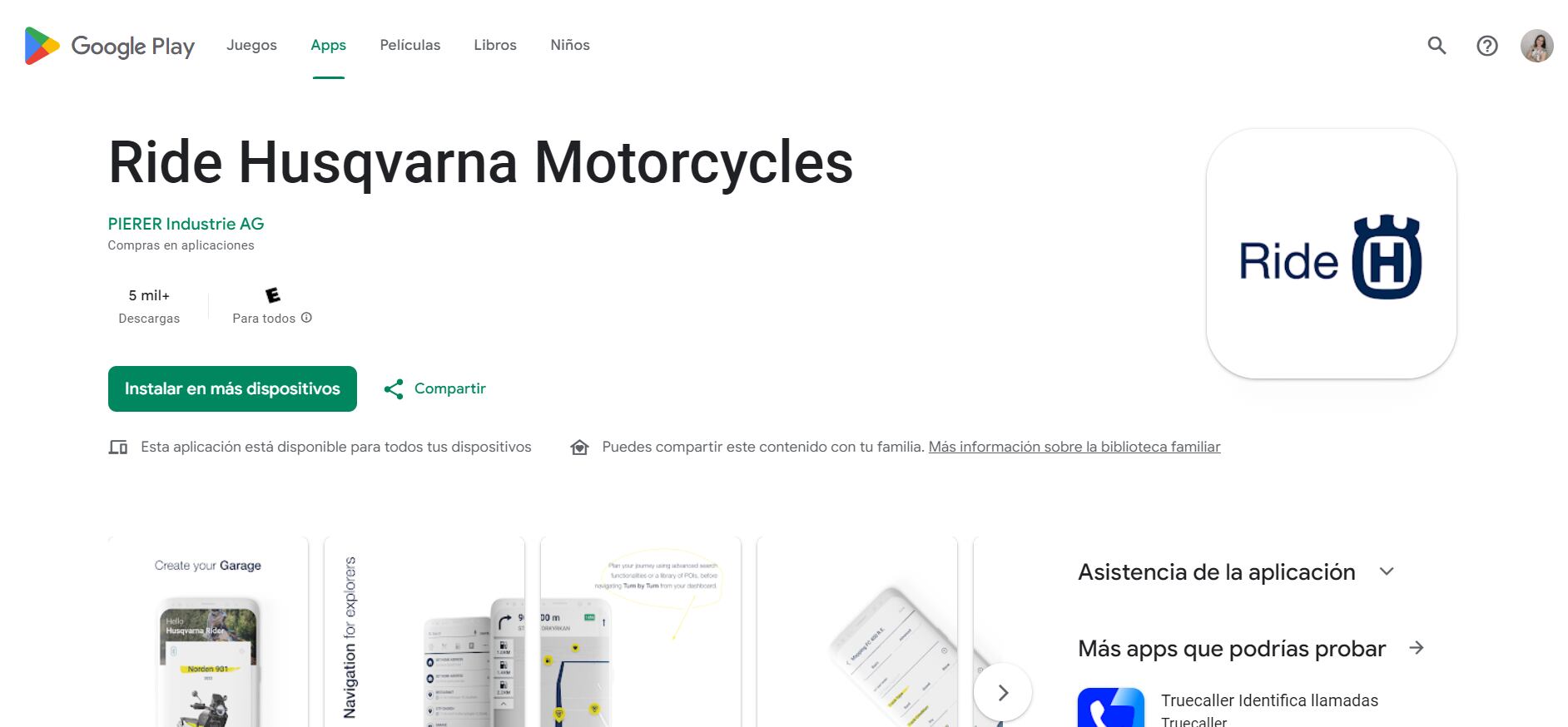Switch to the Juegos tab
1568x727 pixels.
coord(251,45)
